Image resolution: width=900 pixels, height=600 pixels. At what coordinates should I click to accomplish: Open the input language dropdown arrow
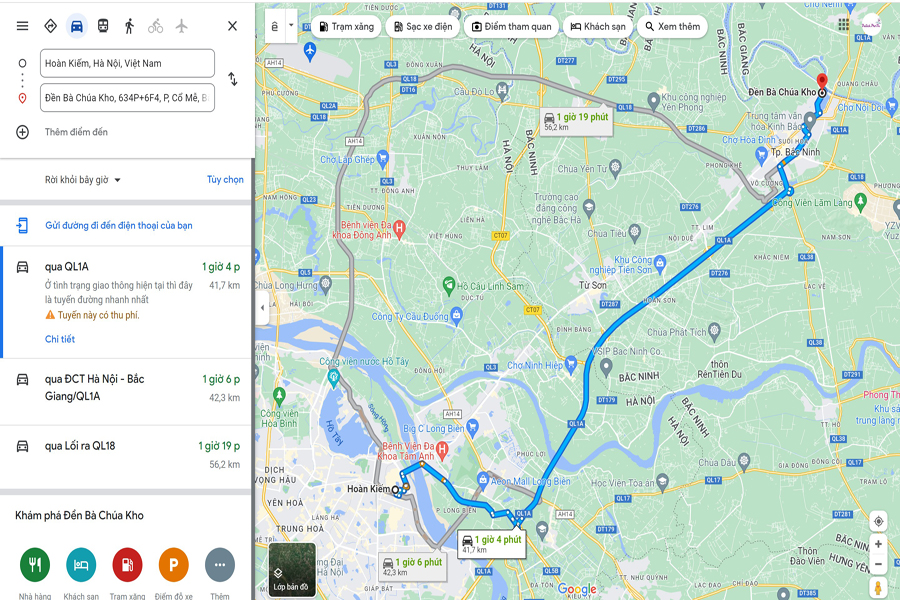click(x=291, y=26)
